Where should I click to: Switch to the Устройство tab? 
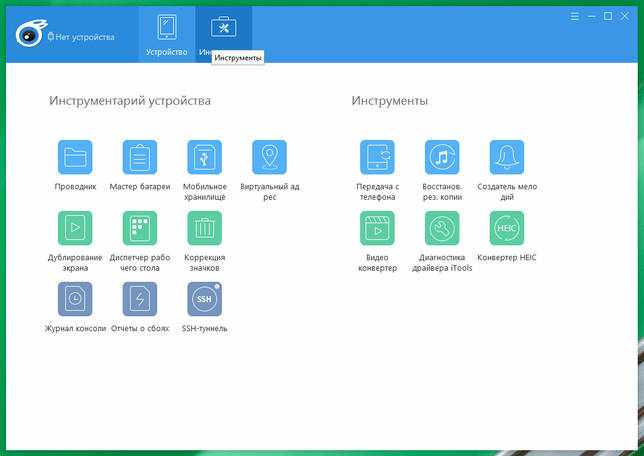tap(167, 35)
